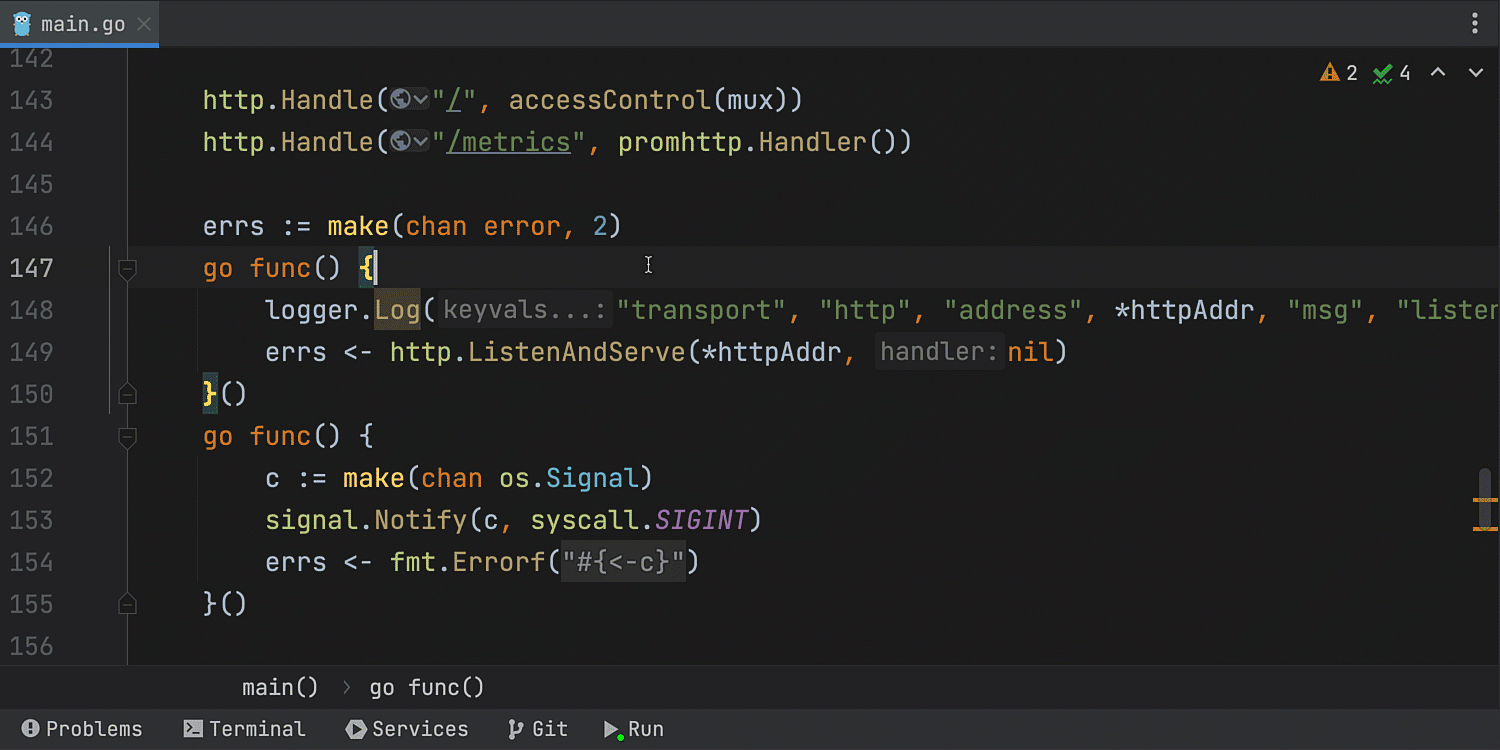
Task: Click the Notify method on line 153
Action: [x=421, y=520]
